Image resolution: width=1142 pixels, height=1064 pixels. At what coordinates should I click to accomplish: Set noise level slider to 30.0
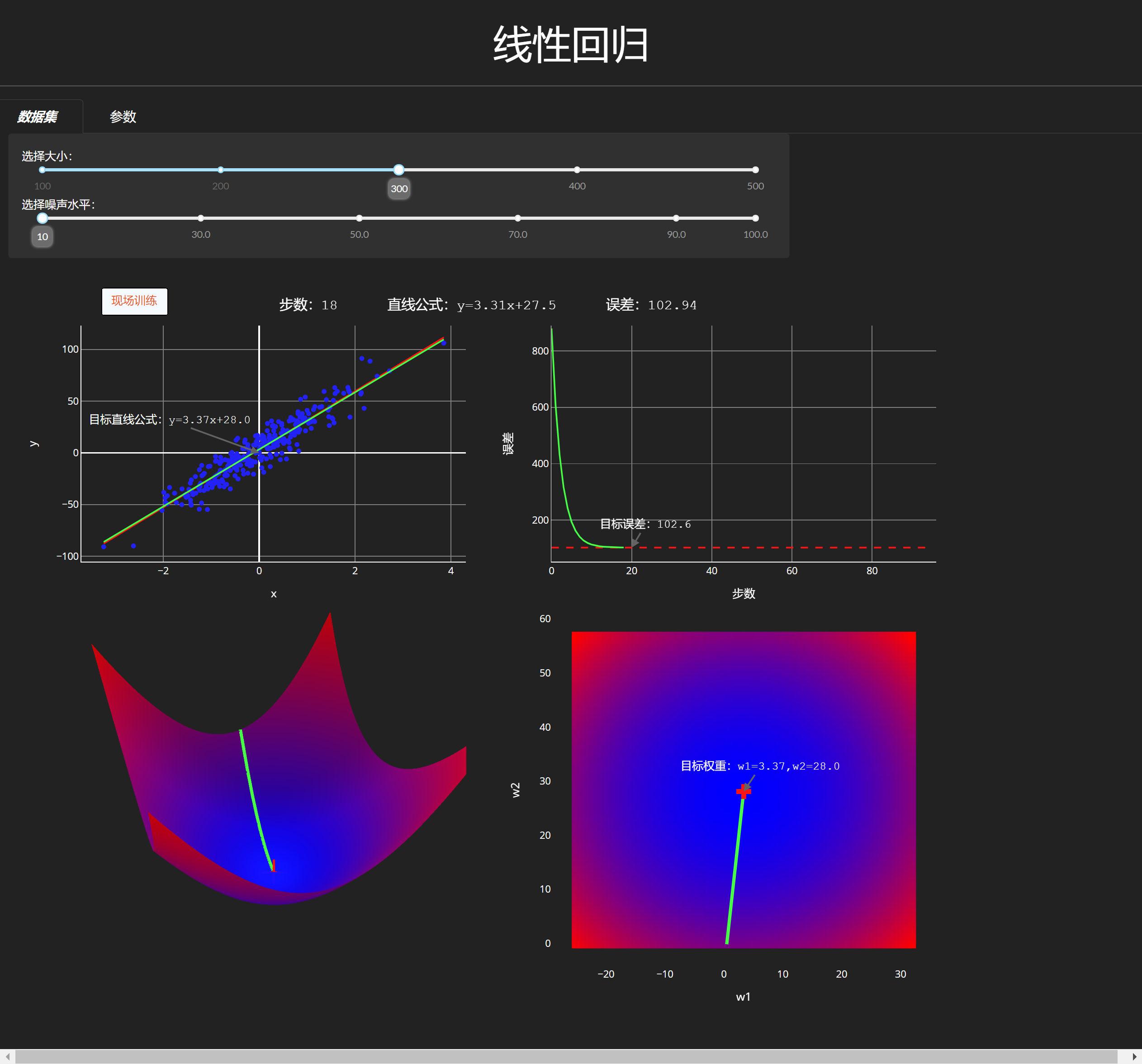(x=200, y=218)
